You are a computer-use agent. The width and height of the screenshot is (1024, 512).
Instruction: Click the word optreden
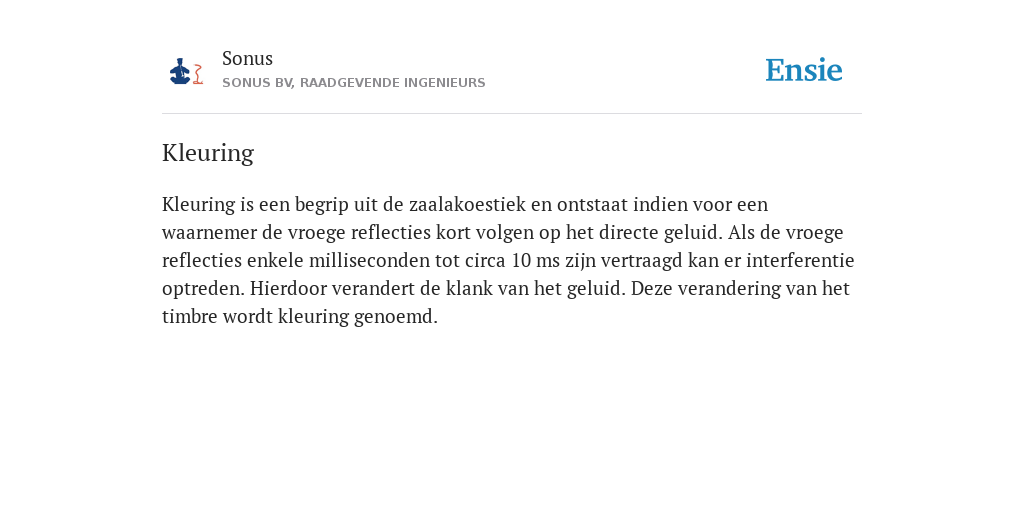pos(203,289)
